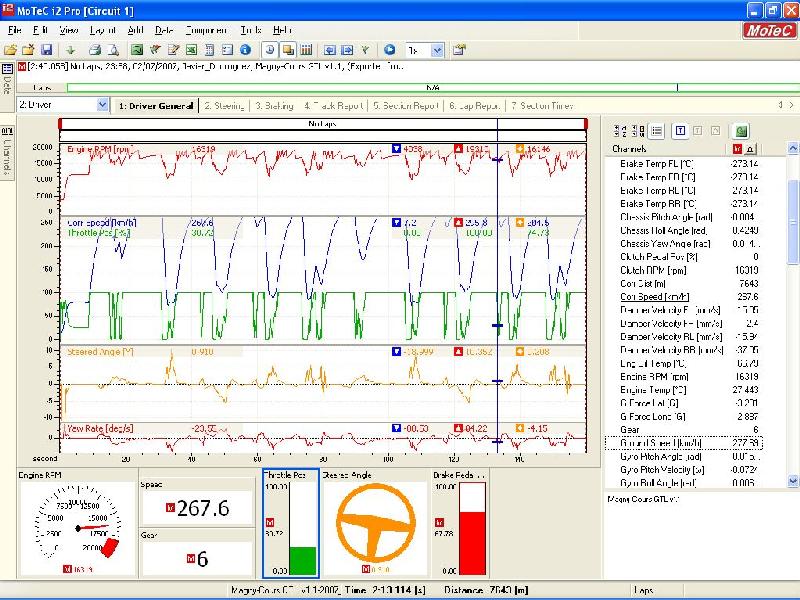Click the Brake Pedal red bar gauge
Viewport: 800px width, 600px height.
tap(472, 529)
